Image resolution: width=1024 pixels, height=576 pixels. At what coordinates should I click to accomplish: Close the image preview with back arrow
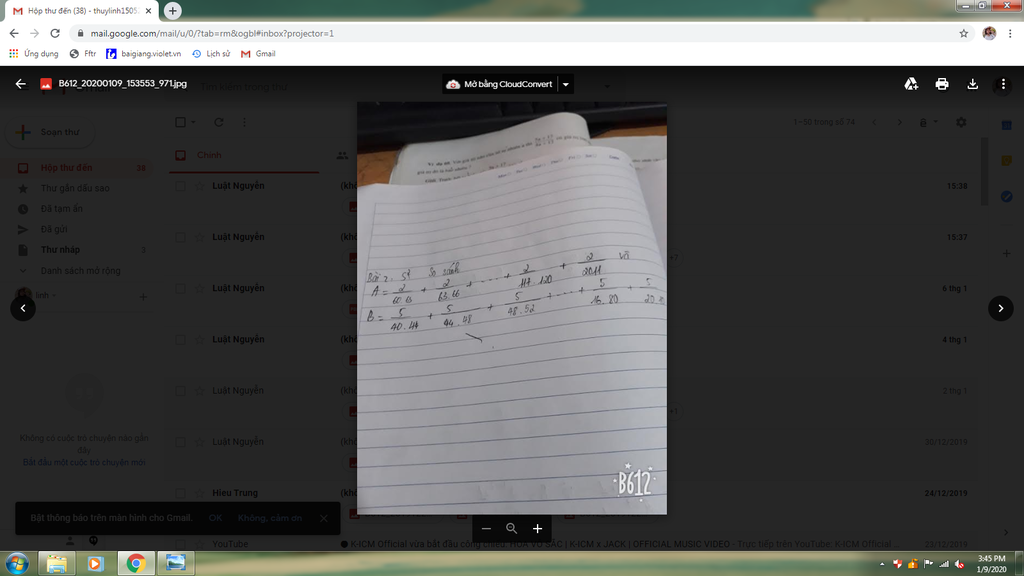coord(21,84)
